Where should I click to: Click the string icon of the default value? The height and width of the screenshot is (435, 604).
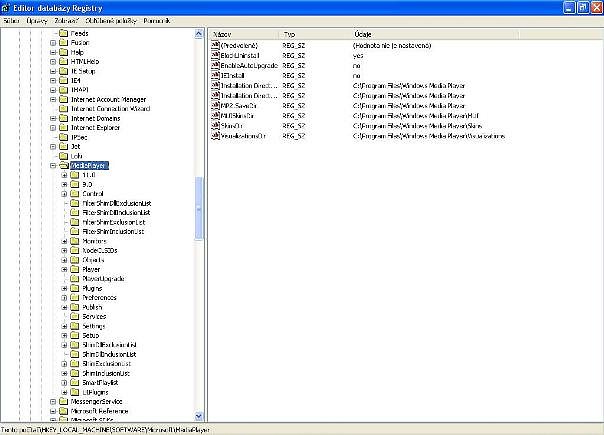click(215, 45)
